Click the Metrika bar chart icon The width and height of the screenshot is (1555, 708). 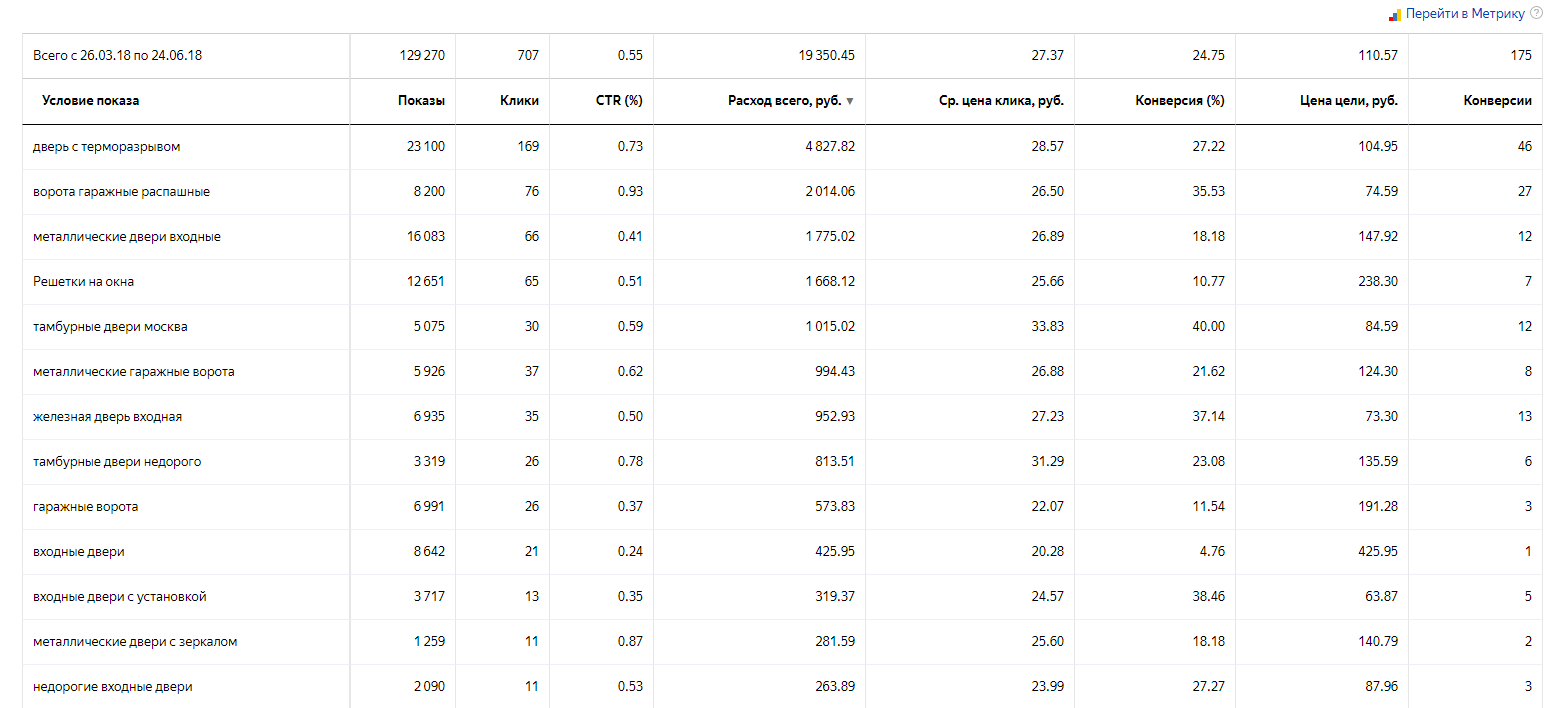coord(1395,15)
